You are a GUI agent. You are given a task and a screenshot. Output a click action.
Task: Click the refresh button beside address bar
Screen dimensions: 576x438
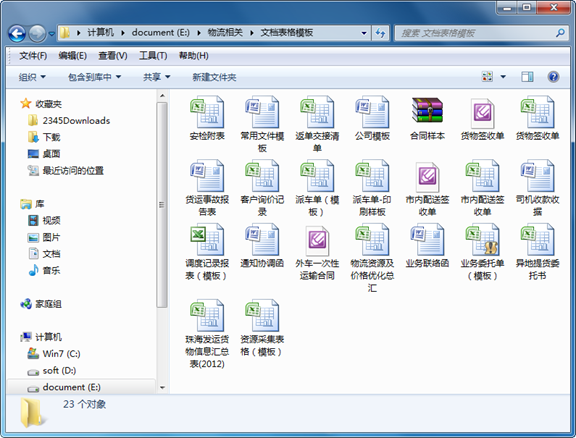coord(380,33)
